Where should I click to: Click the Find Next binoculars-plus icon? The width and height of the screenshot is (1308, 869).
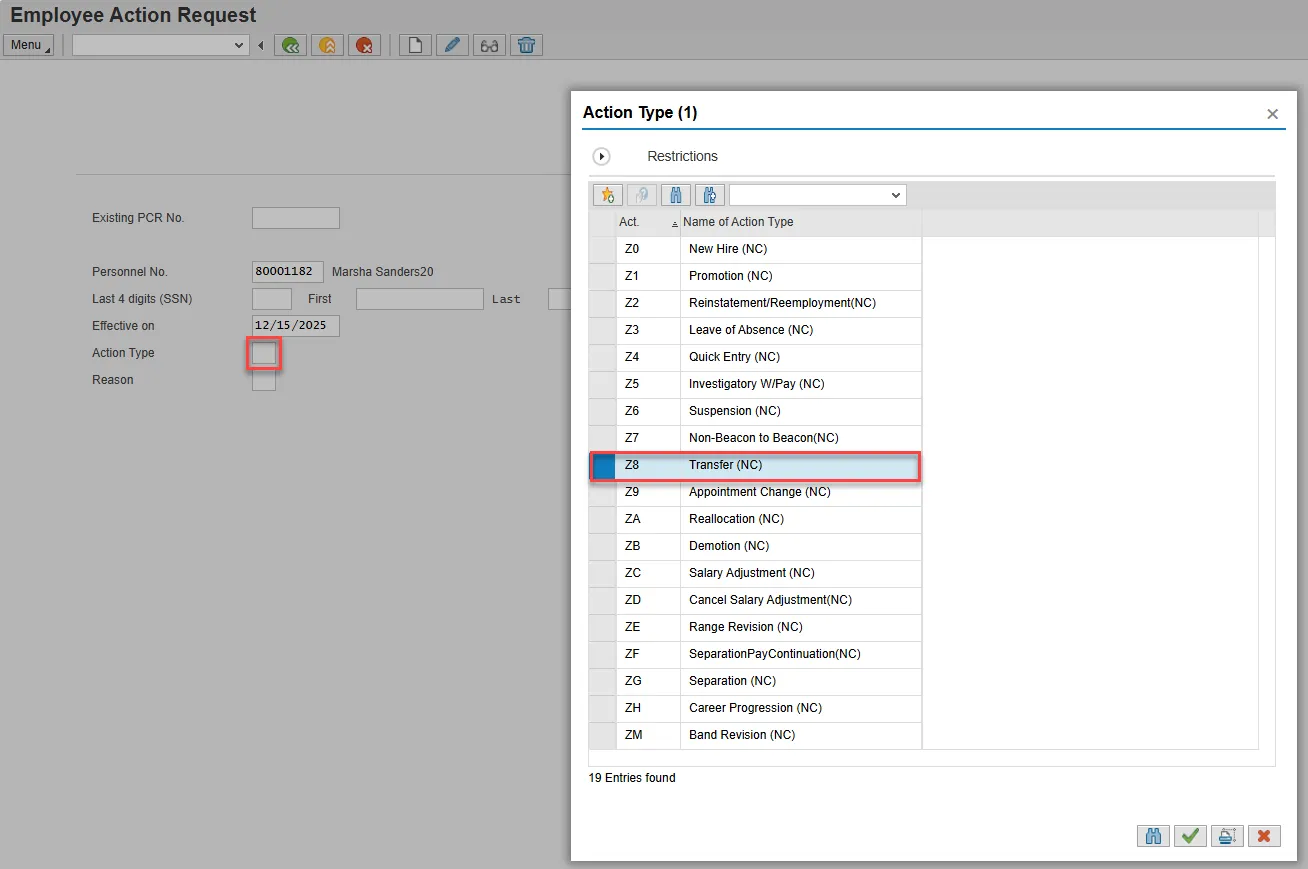click(x=709, y=195)
